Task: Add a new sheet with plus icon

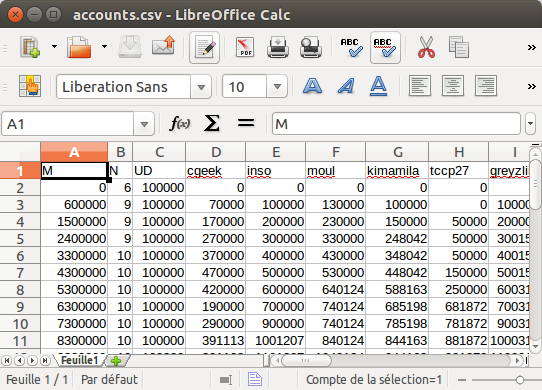Action: point(117,361)
